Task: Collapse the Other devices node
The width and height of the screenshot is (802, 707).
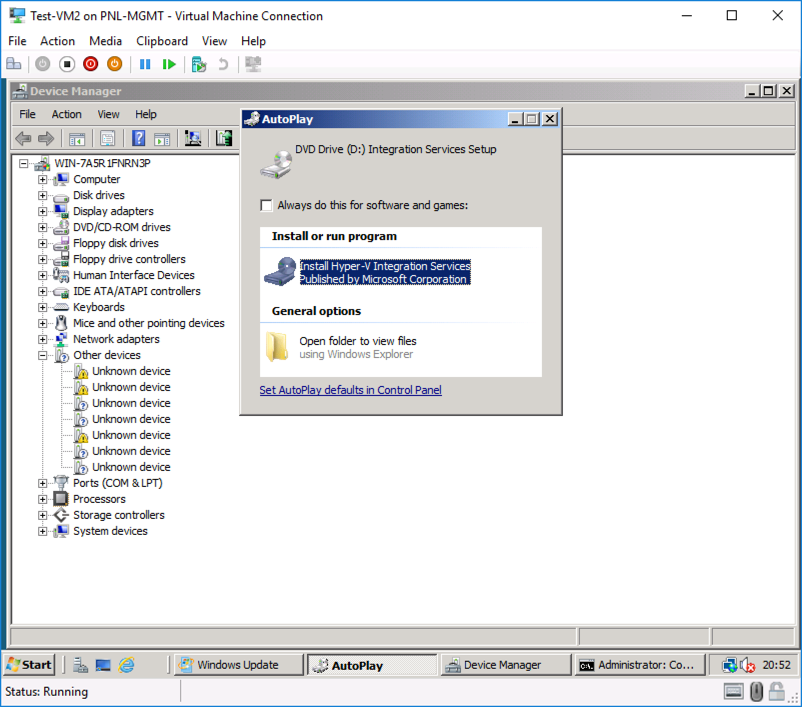Action: tap(42, 355)
